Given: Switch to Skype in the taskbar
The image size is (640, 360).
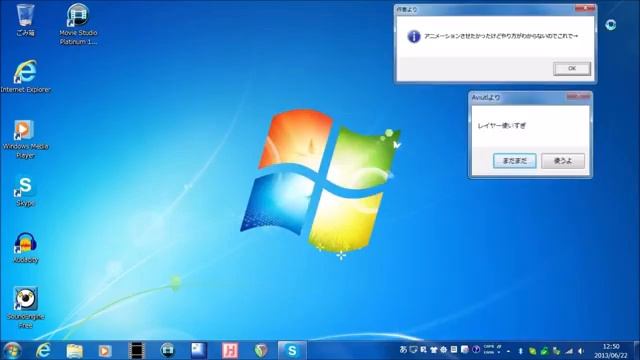Looking at the screenshot, I should point(292,351).
